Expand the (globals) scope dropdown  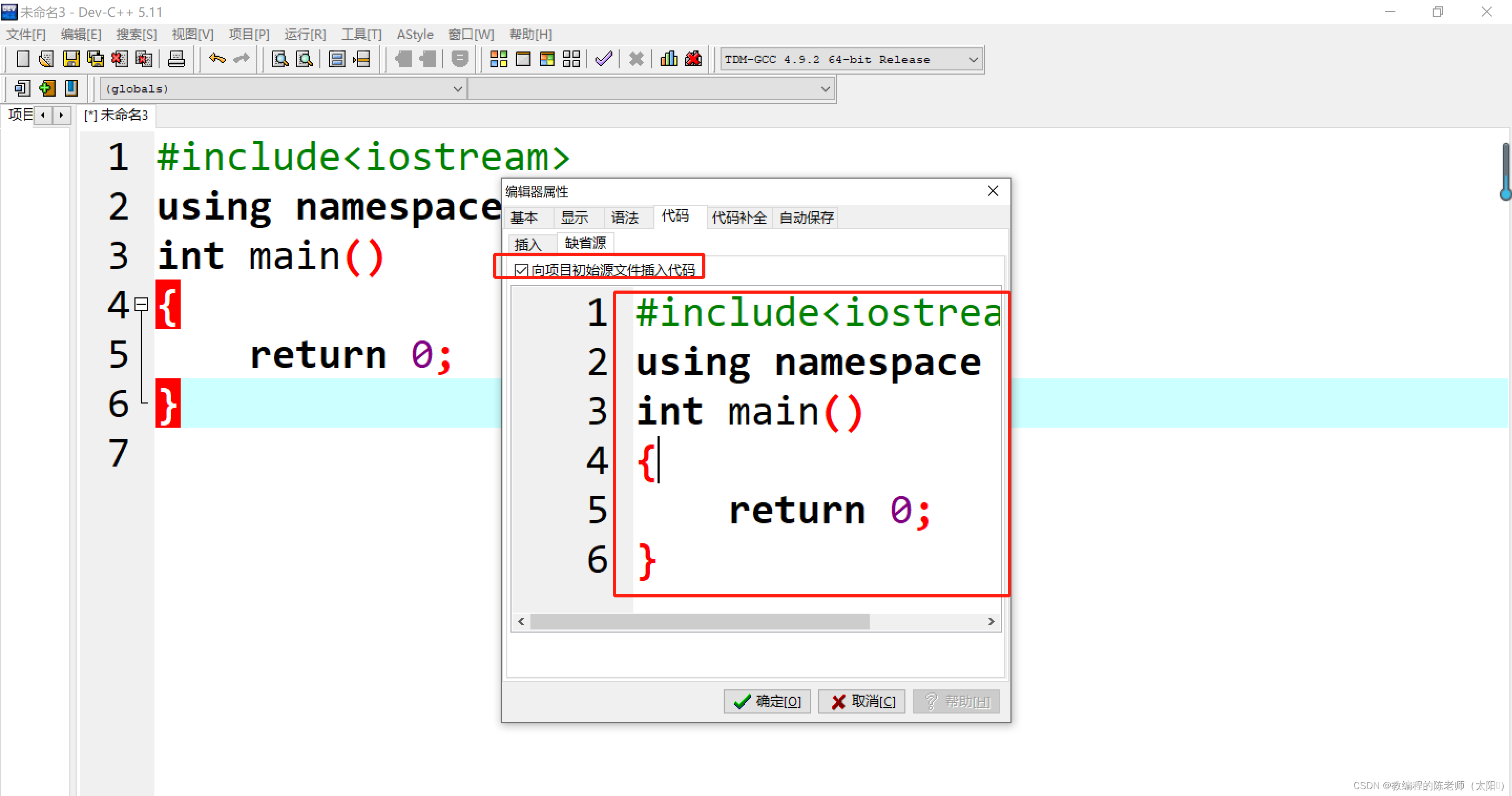(x=284, y=89)
